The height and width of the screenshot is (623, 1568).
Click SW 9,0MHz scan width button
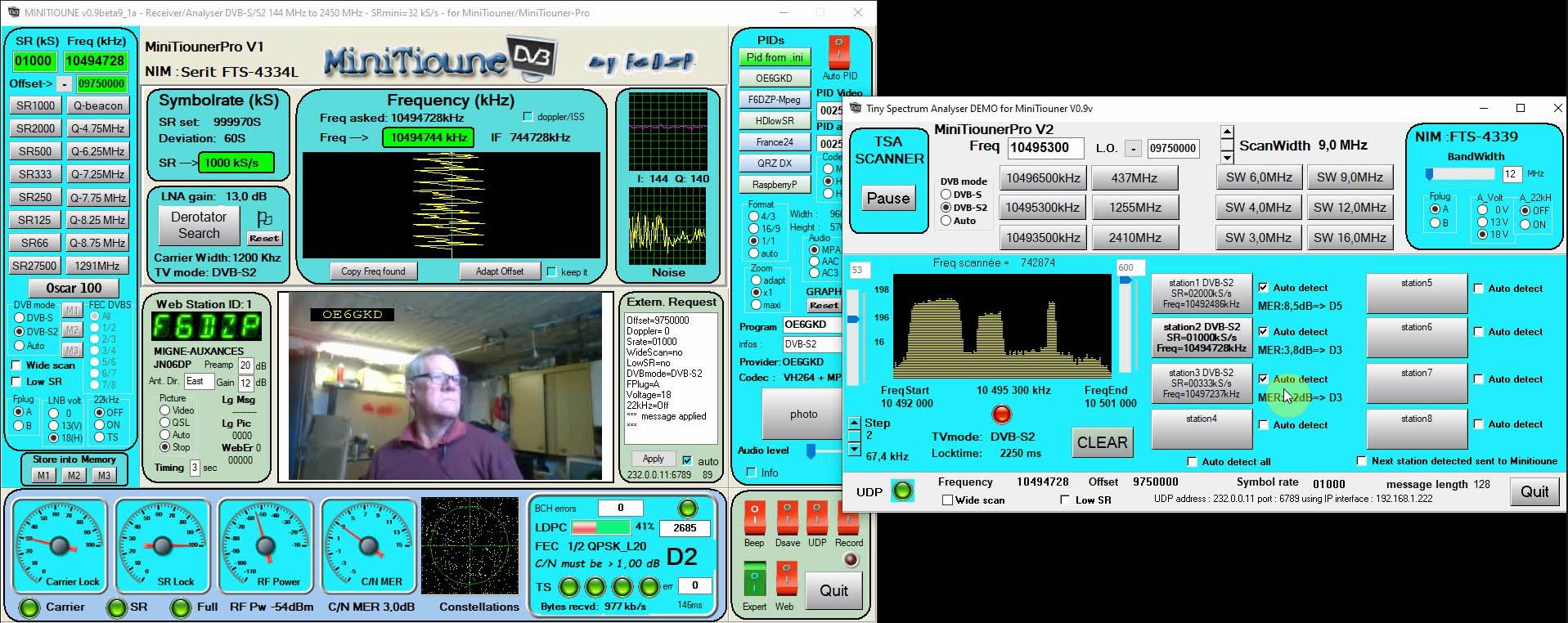tap(1350, 177)
